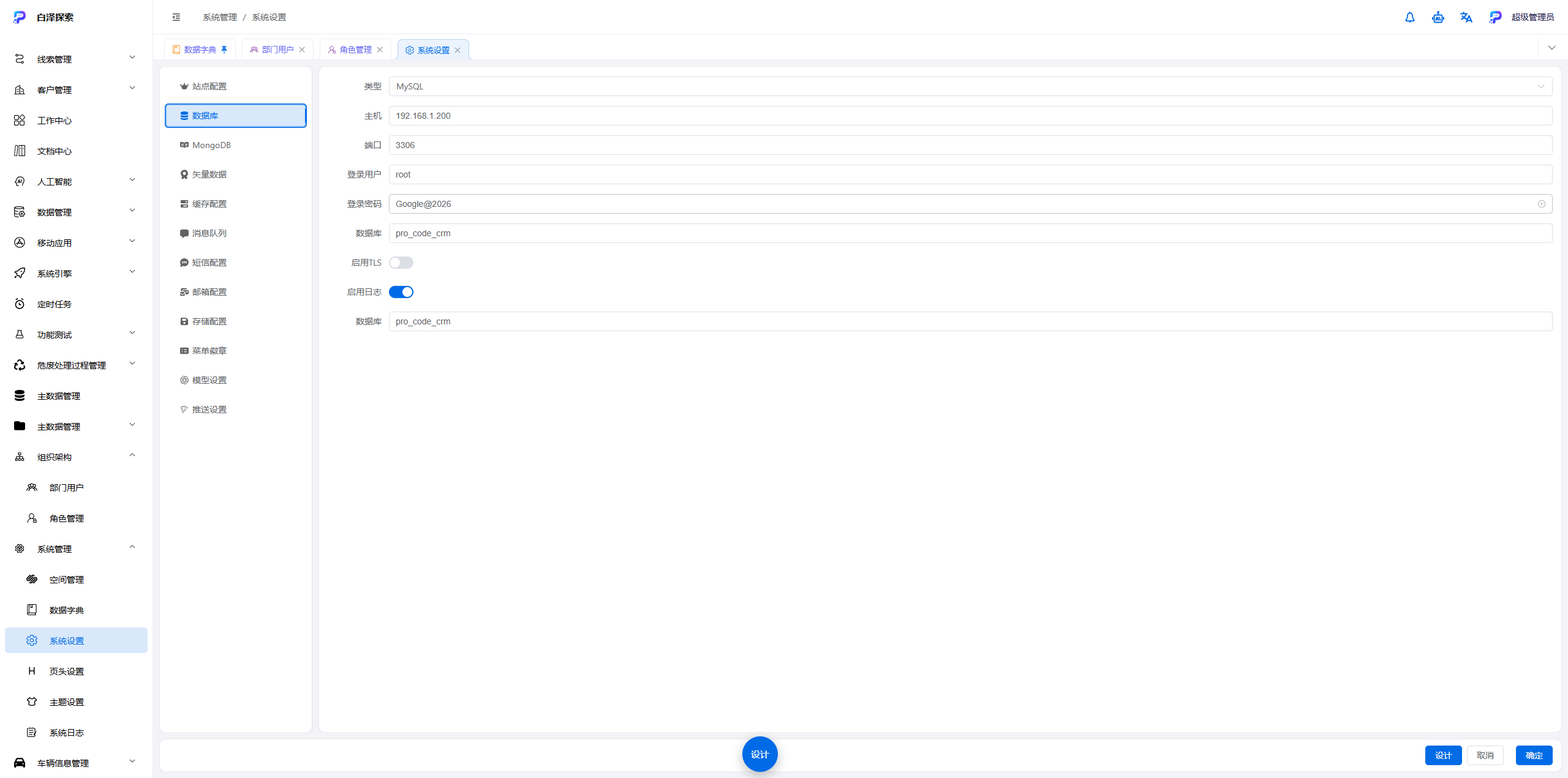This screenshot has height=778, width=1568.
Task: Open the tabs overflow dropdown arrow
Action: [x=1551, y=48]
